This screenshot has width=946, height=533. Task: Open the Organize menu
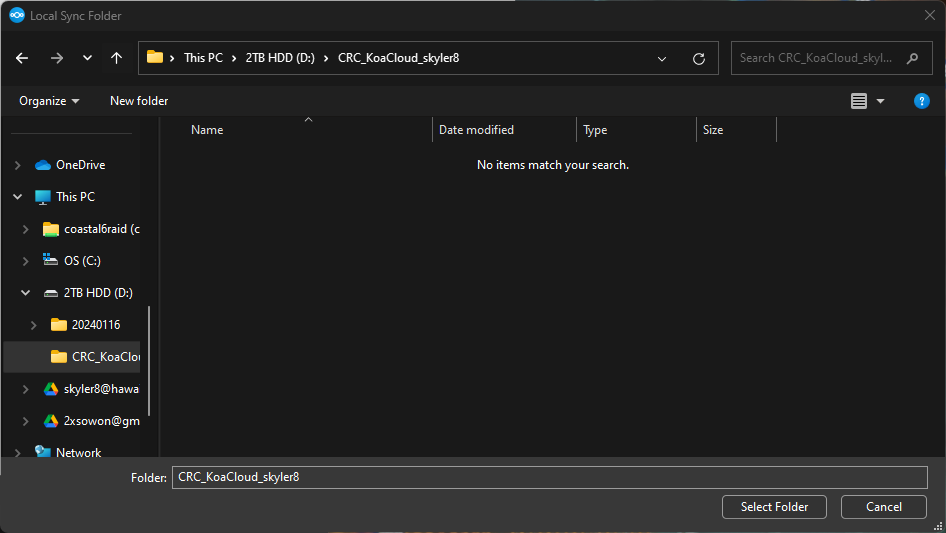click(49, 101)
